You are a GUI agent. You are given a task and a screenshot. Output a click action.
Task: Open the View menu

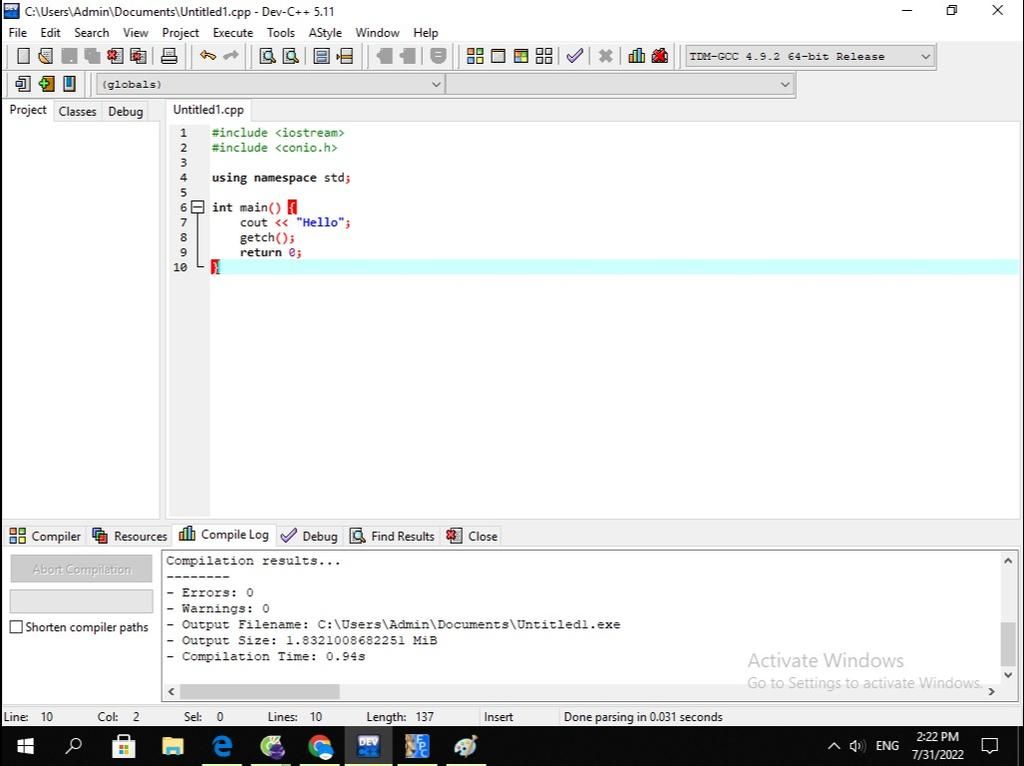point(135,33)
